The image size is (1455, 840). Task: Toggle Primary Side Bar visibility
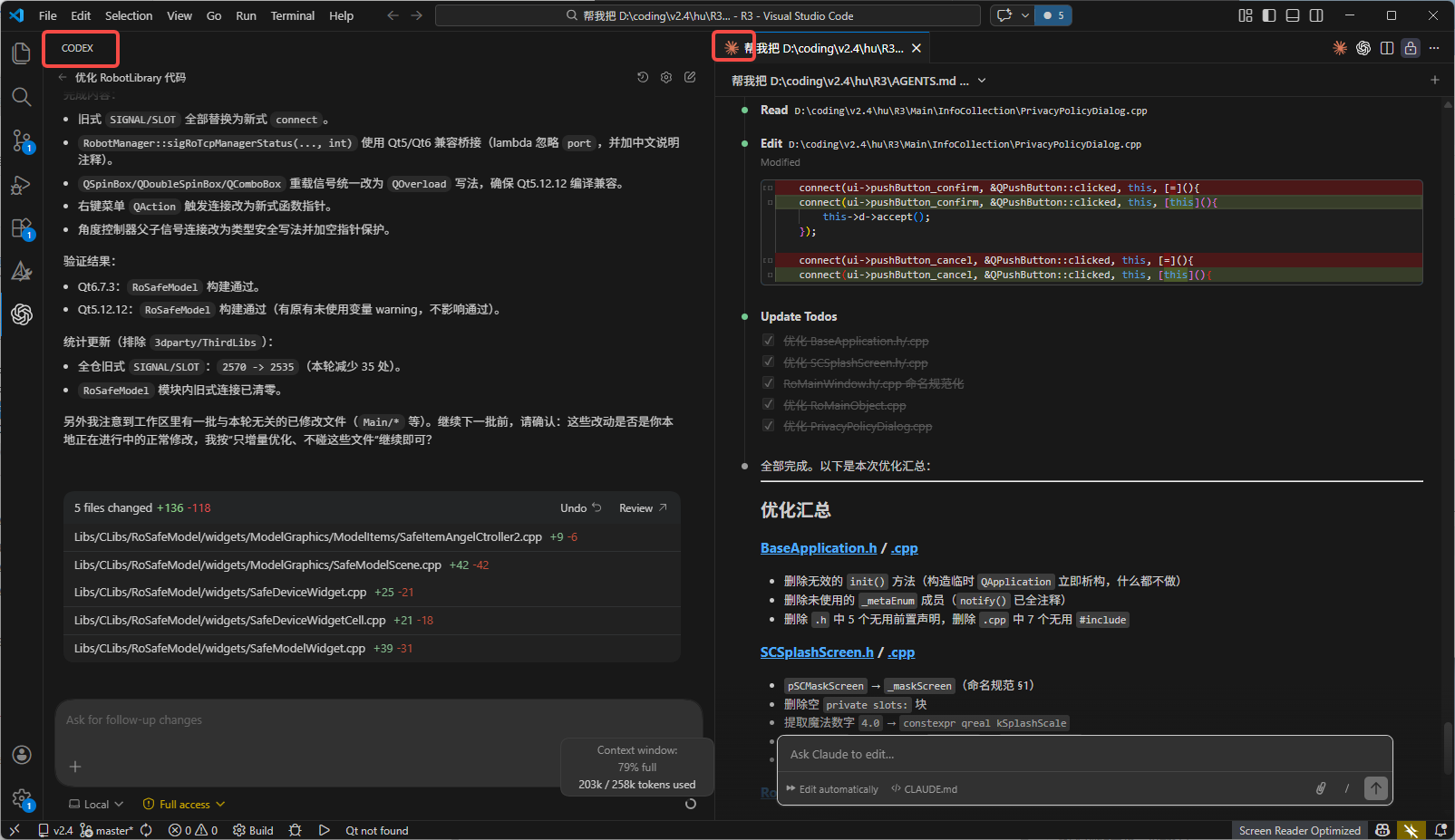click(1268, 15)
